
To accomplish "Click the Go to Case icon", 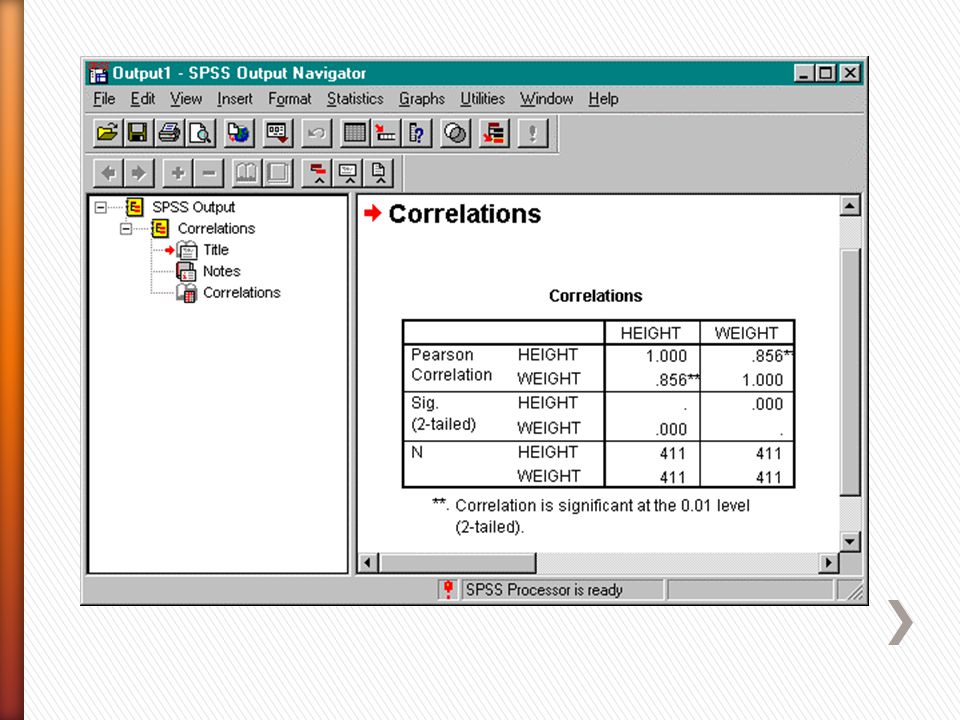I will click(386, 133).
